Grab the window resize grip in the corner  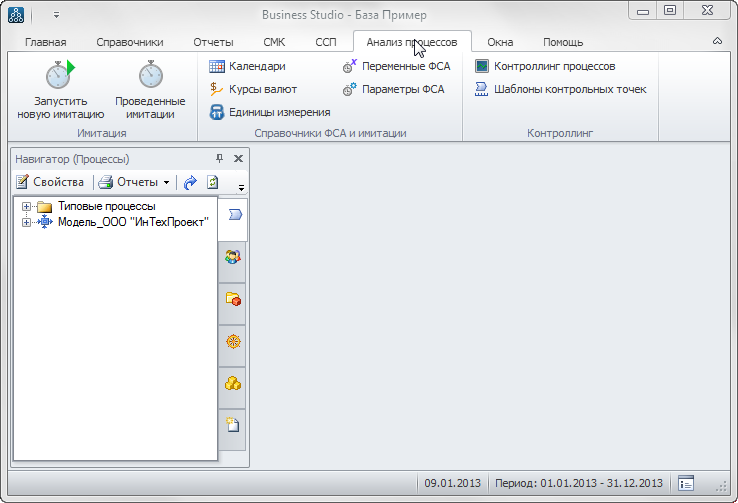pyautogui.click(x=721, y=487)
